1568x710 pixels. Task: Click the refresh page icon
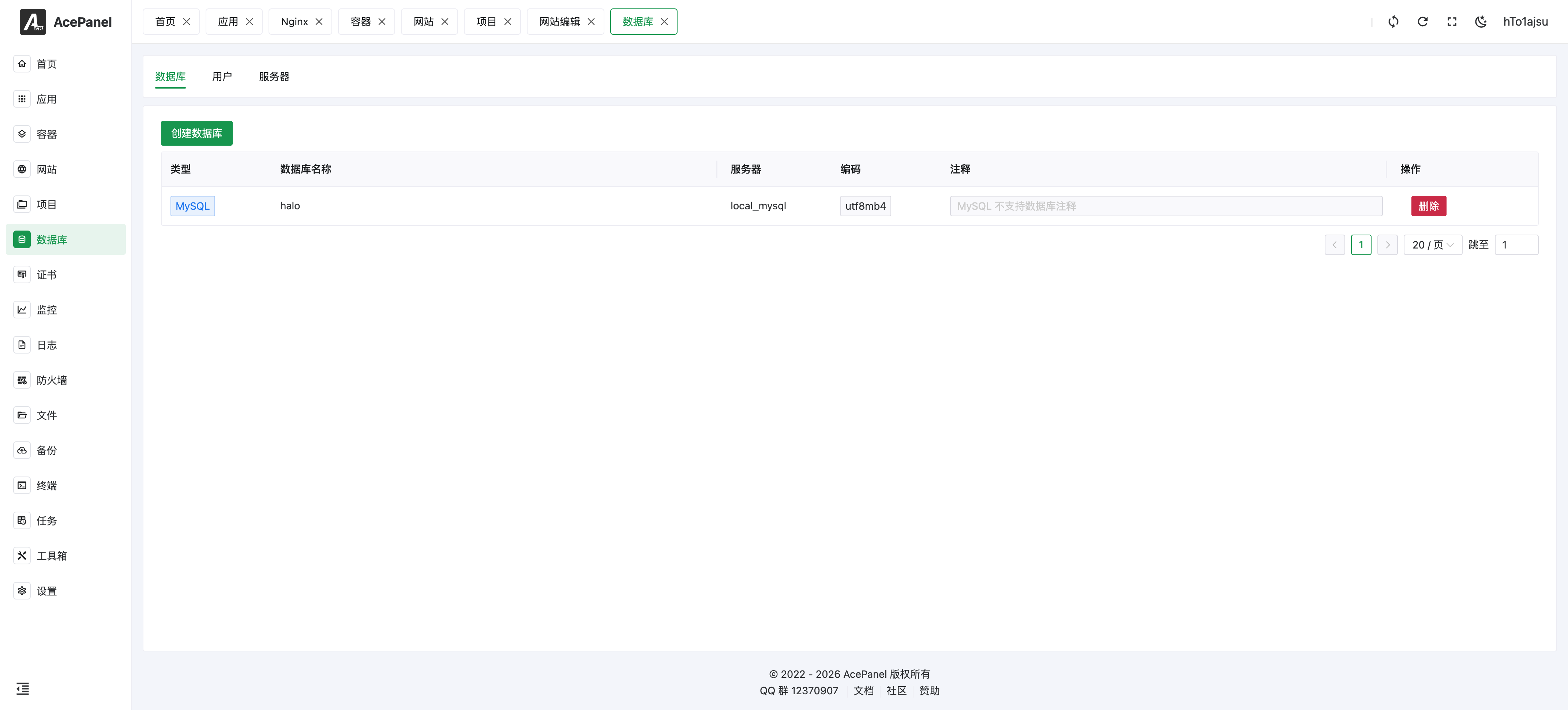(x=1422, y=22)
